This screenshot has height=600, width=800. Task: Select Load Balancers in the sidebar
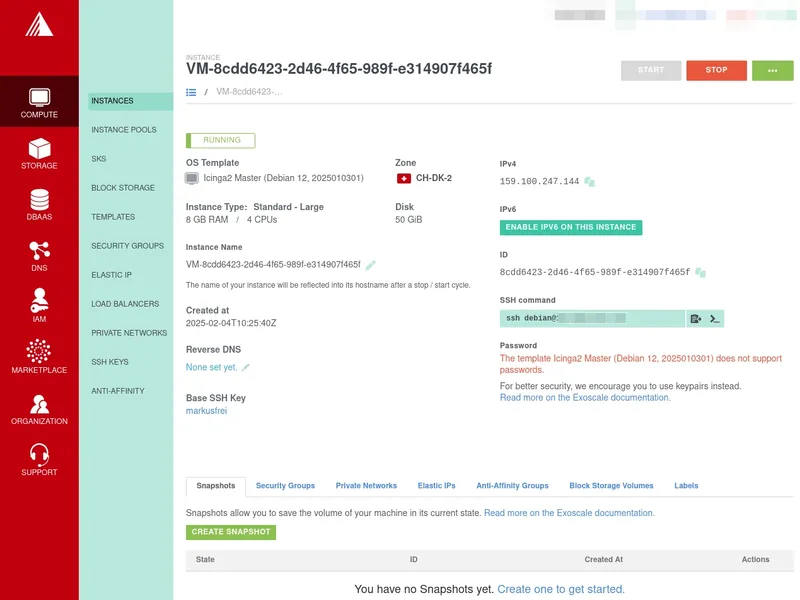126,304
